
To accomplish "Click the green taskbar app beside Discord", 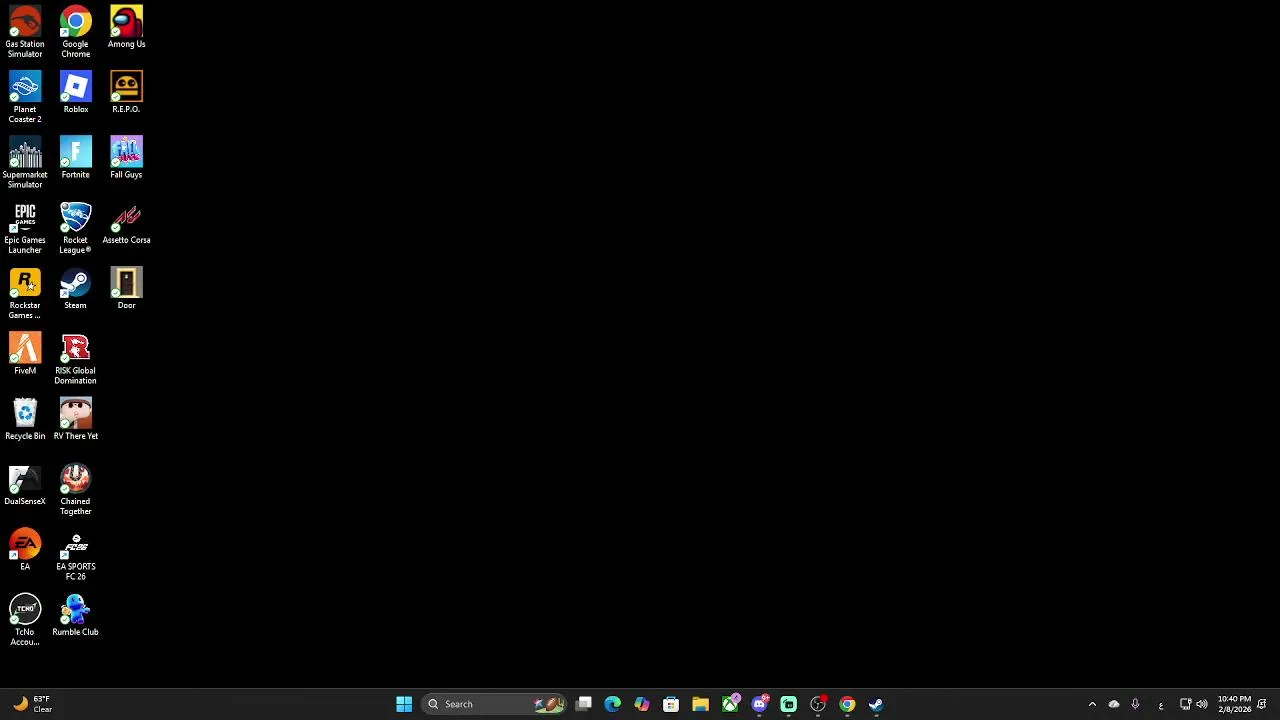I will [x=788, y=704].
